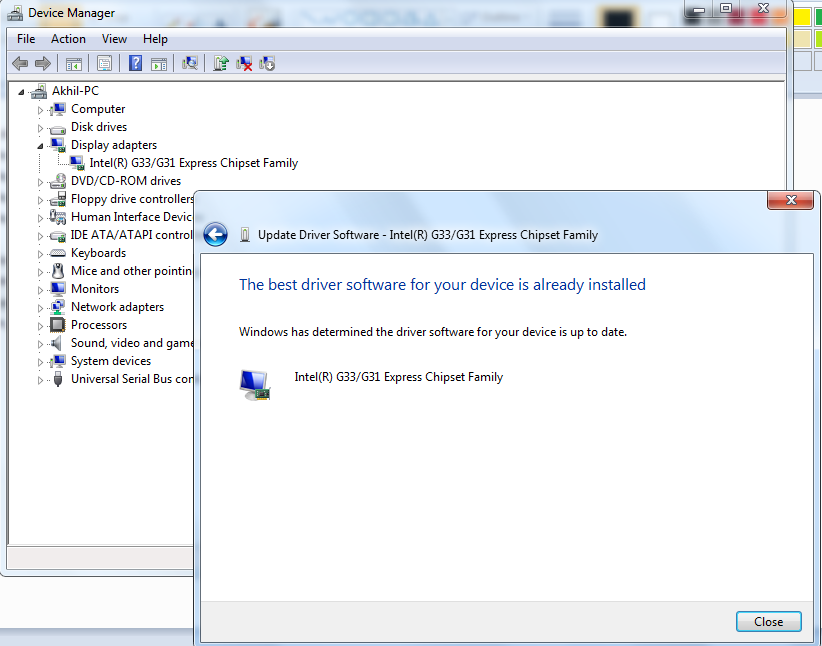Open the Action menu

[x=68, y=39]
